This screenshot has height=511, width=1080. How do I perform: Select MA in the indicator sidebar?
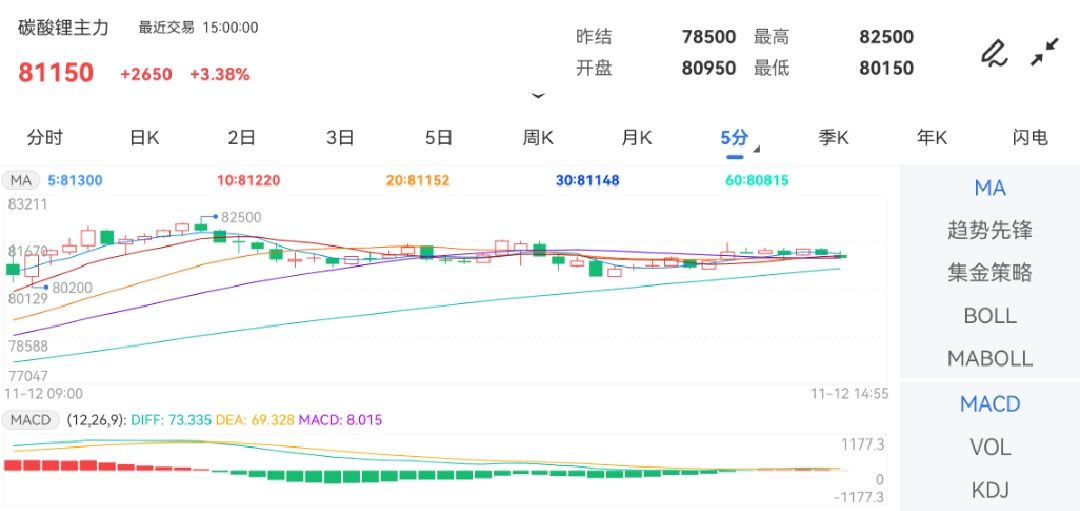pyautogui.click(x=990, y=187)
